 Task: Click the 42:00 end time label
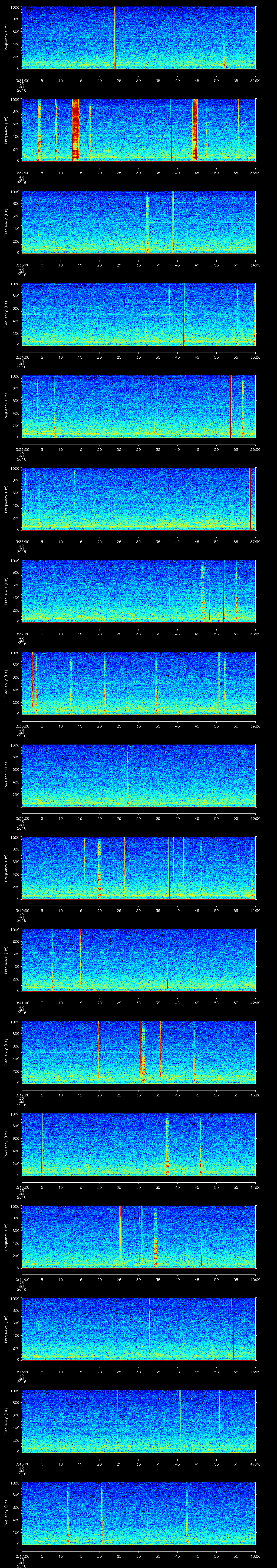tap(255, 1003)
